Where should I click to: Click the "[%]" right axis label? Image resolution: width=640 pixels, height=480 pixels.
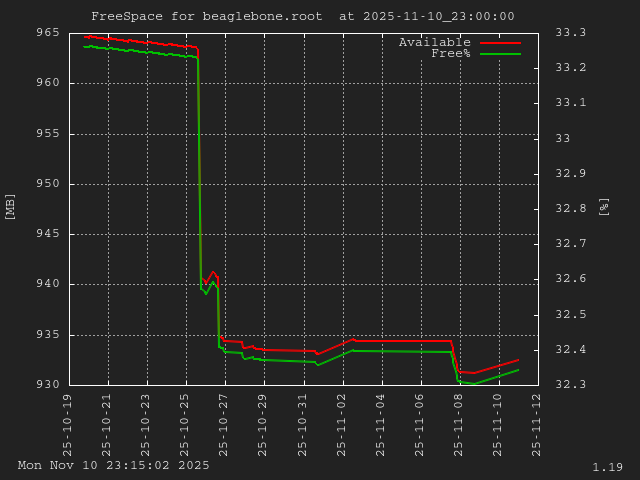[604, 206]
